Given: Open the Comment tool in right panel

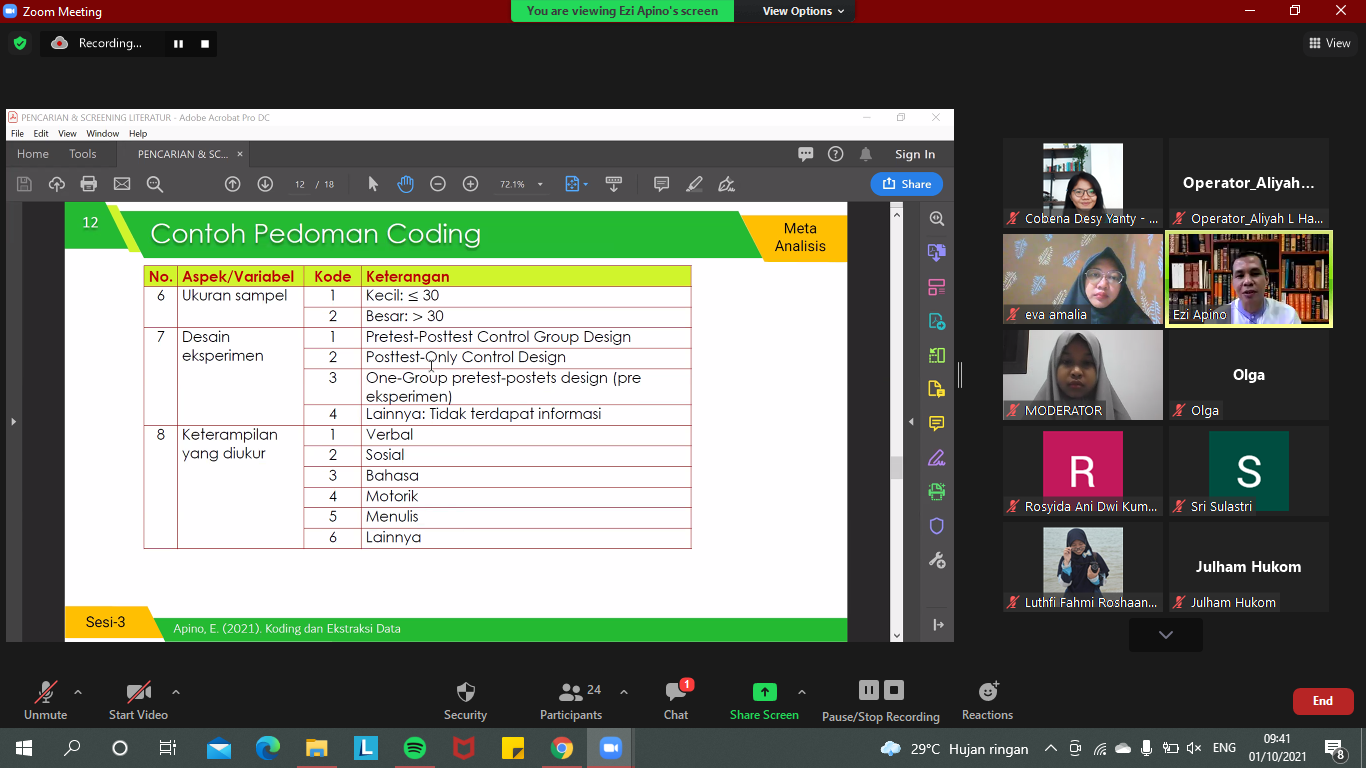Looking at the screenshot, I should pos(936,424).
